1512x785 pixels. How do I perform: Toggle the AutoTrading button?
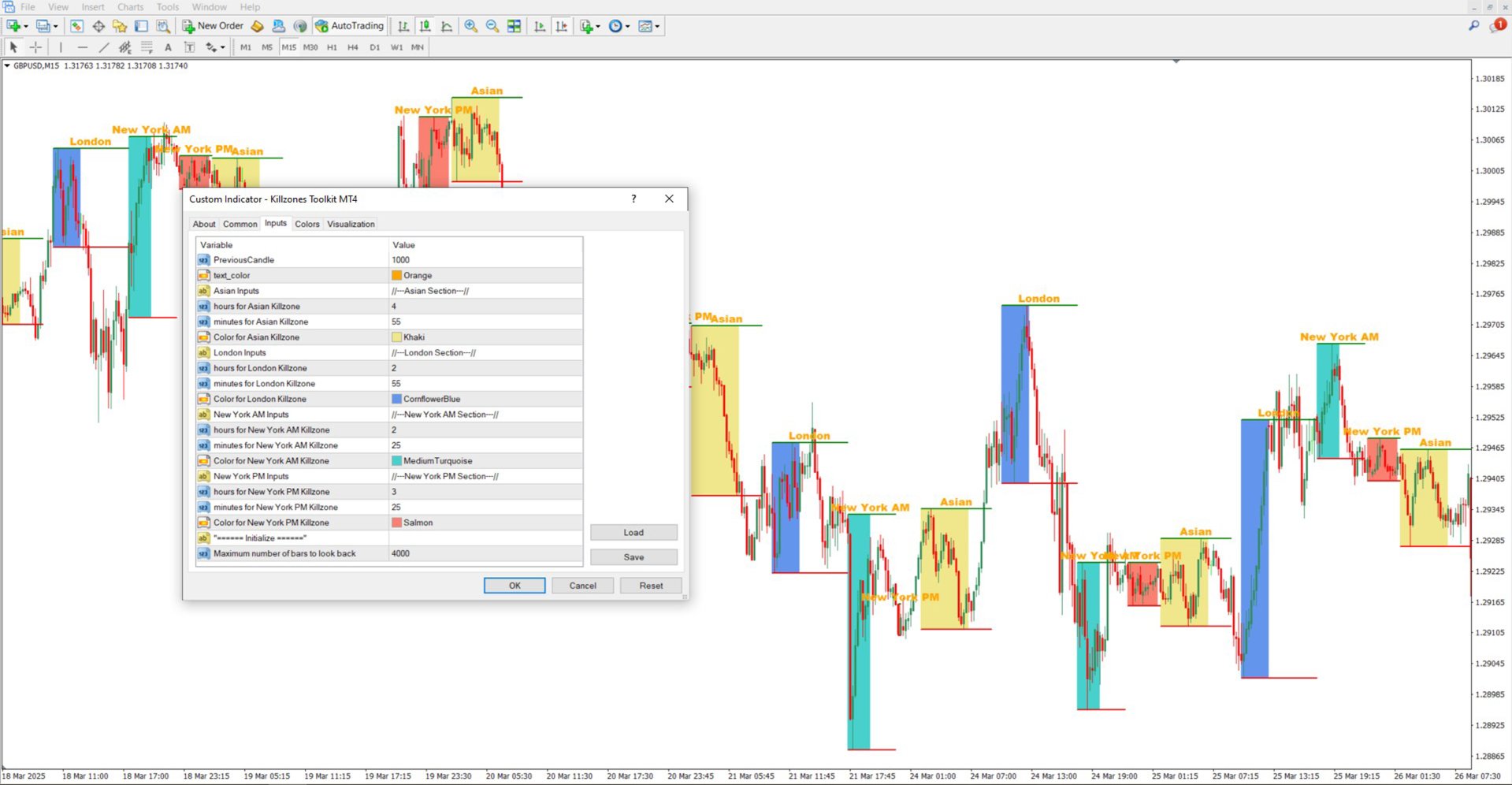[x=349, y=26]
